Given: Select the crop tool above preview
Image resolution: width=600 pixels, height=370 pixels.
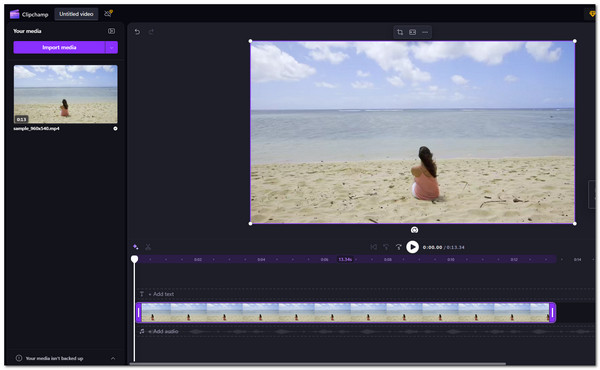Looking at the screenshot, I should click(x=400, y=32).
